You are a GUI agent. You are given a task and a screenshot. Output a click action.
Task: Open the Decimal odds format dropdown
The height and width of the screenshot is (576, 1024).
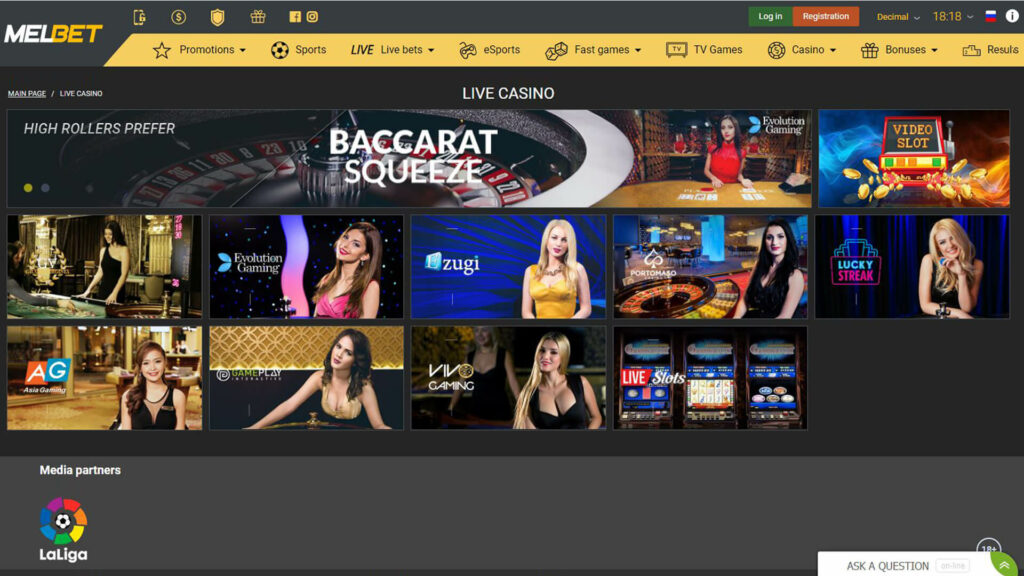(898, 17)
